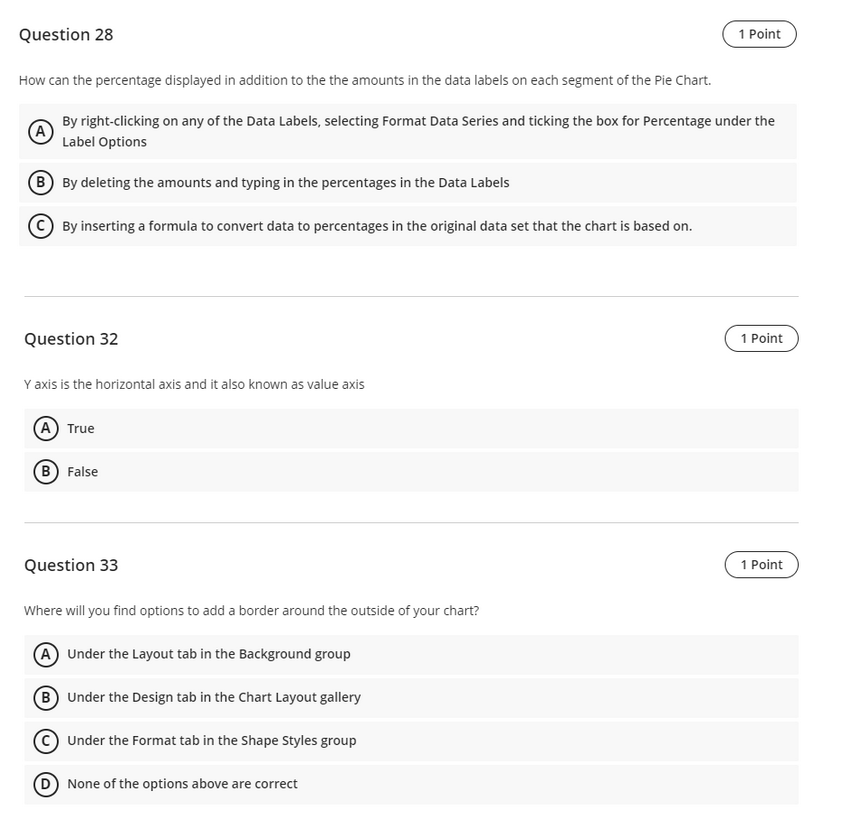Pick 'Under the Format tab in the Shape Styles group'
Image resolution: width=842 pixels, height=816 pixels.
coord(212,741)
